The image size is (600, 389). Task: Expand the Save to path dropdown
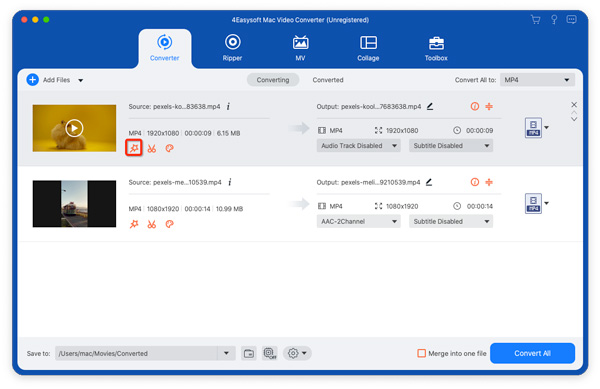pyautogui.click(x=226, y=353)
